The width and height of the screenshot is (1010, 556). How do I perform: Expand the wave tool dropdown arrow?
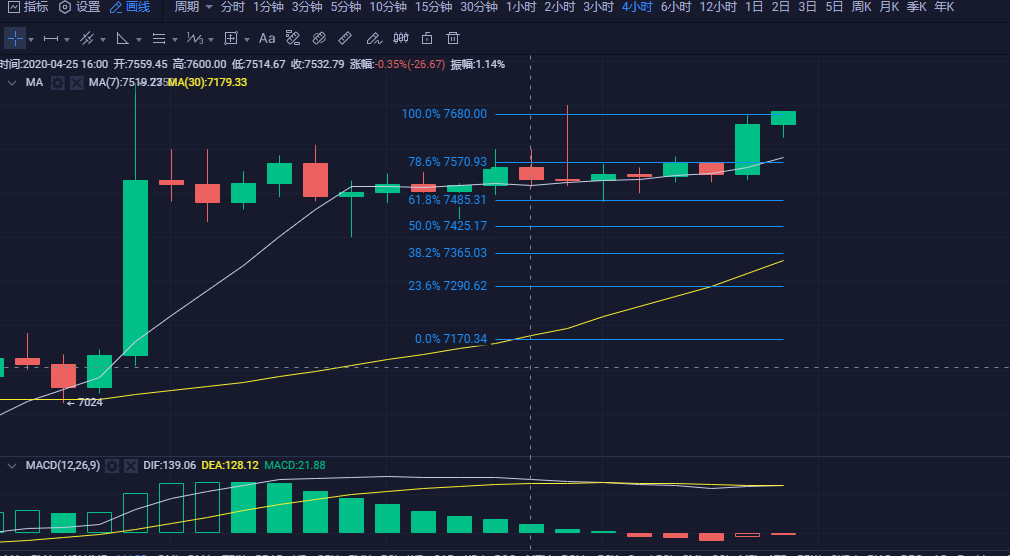tap(211, 40)
